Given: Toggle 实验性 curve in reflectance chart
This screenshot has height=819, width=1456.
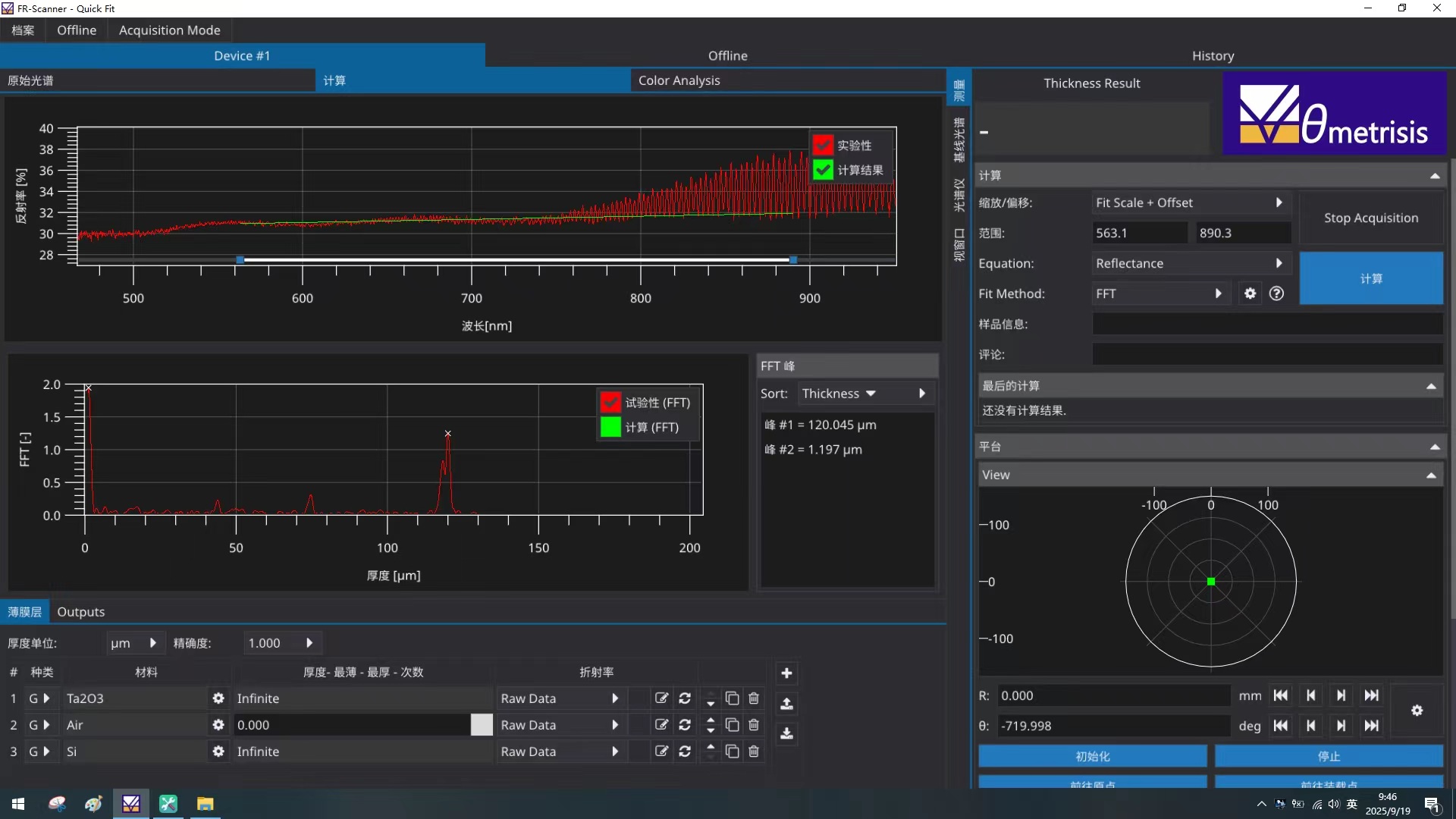Looking at the screenshot, I should coord(823,145).
